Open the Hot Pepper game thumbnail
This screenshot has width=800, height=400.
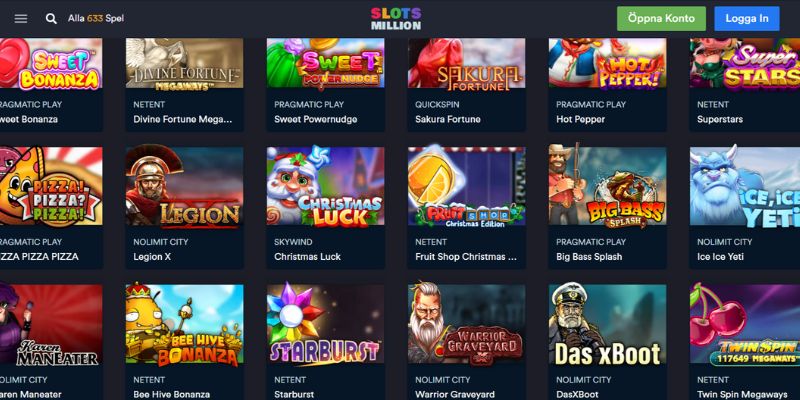608,63
